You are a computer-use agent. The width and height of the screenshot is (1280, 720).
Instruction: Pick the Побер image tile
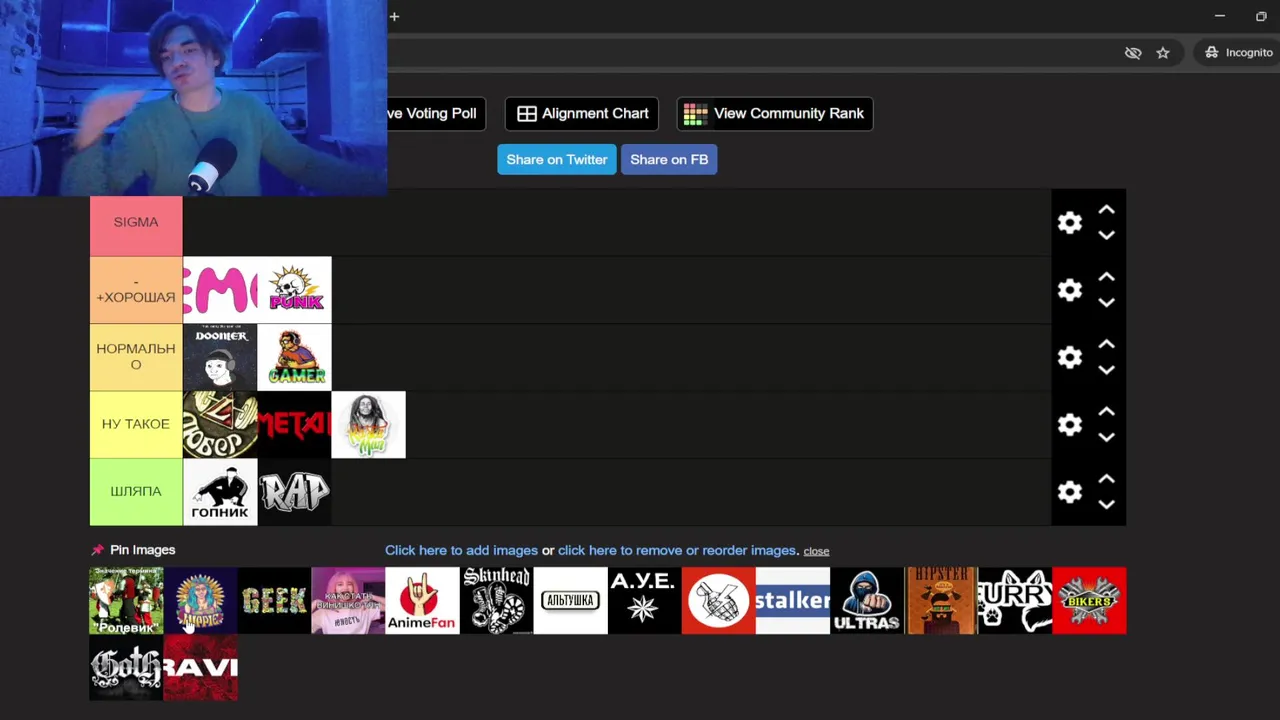[x=220, y=424]
